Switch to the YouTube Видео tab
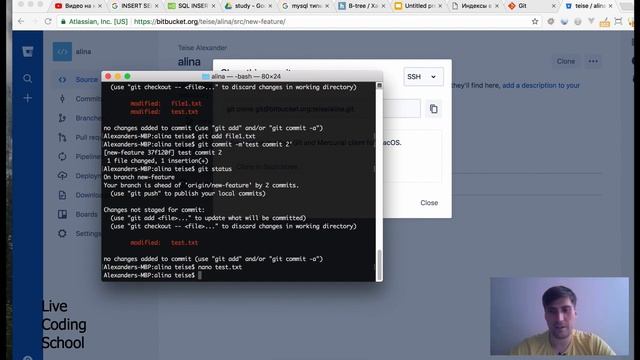Image resolution: width=640 pixels, height=360 pixels. pyautogui.click(x=78, y=6)
